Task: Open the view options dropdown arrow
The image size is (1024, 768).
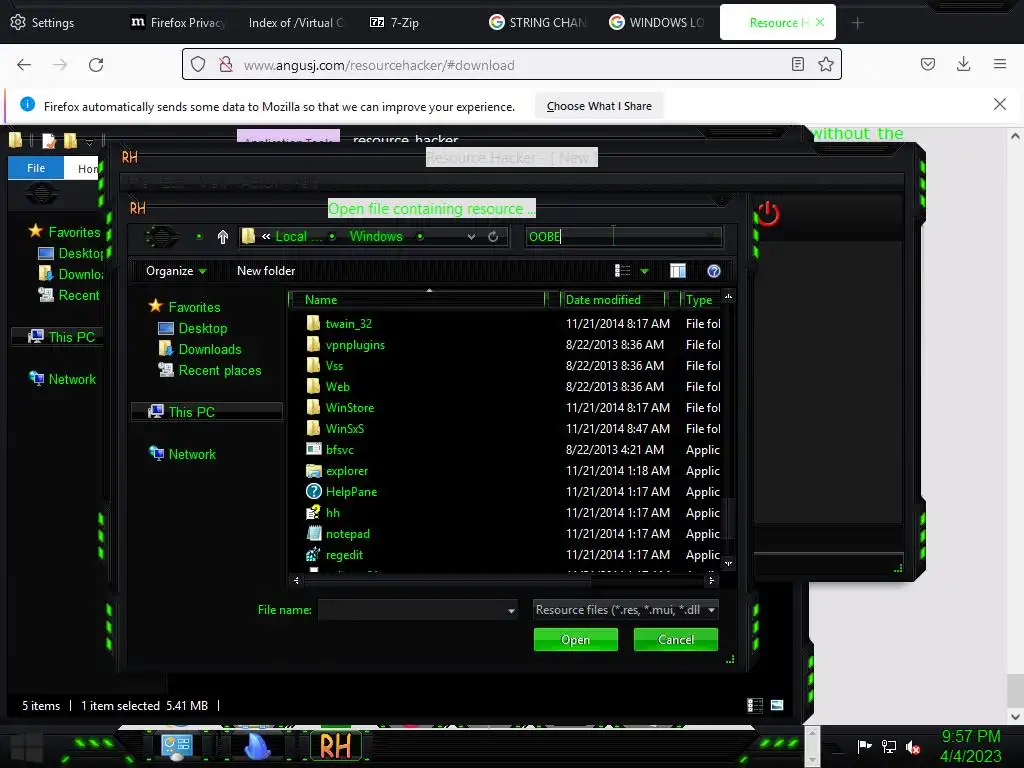Action: (645, 271)
